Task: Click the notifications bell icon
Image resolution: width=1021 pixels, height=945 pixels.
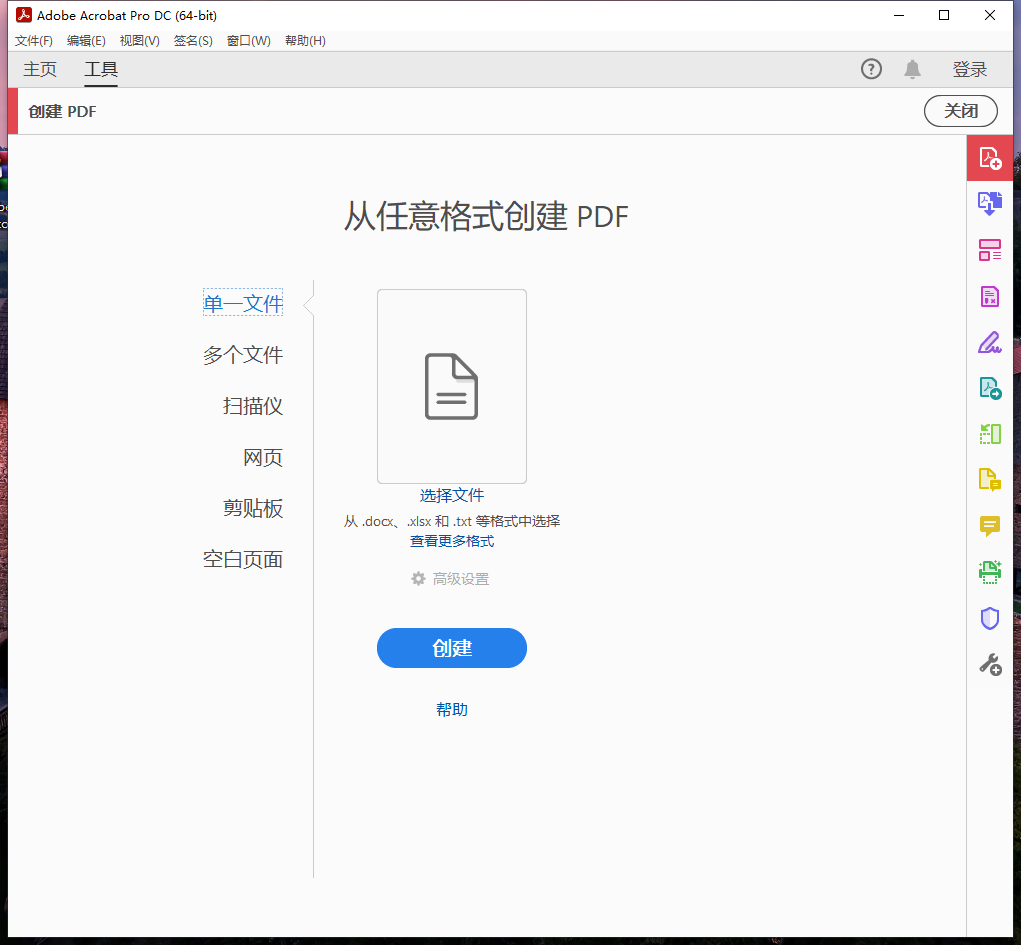Action: 912,69
